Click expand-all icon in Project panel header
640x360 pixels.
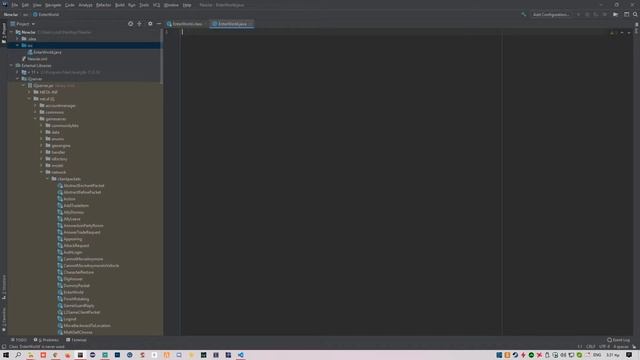(140, 24)
